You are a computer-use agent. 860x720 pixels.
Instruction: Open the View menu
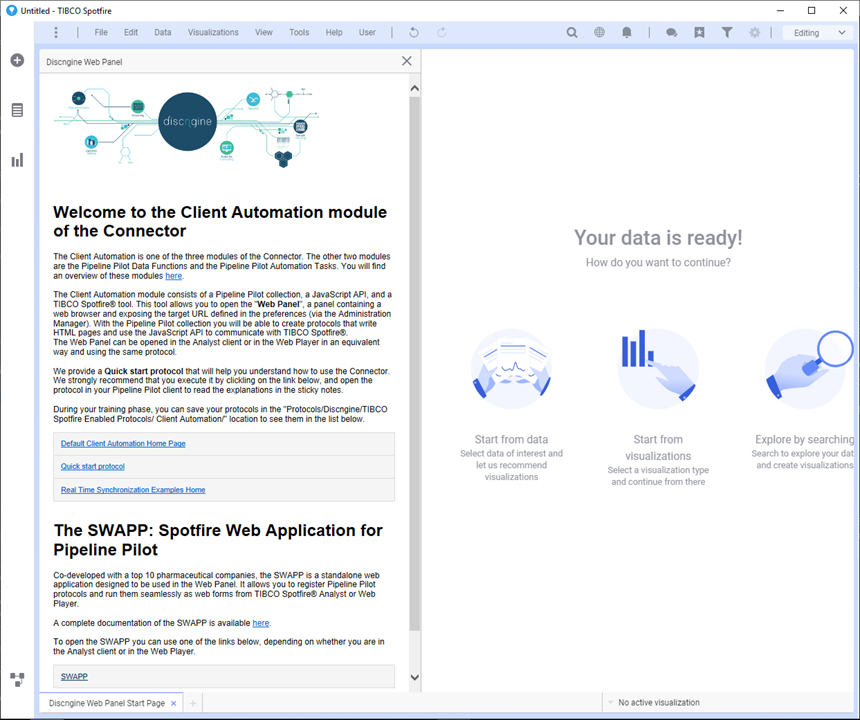coord(263,32)
